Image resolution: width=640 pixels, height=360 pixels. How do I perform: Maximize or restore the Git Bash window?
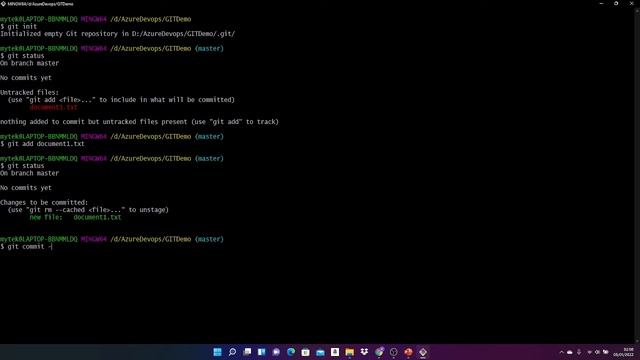pos(616,4)
